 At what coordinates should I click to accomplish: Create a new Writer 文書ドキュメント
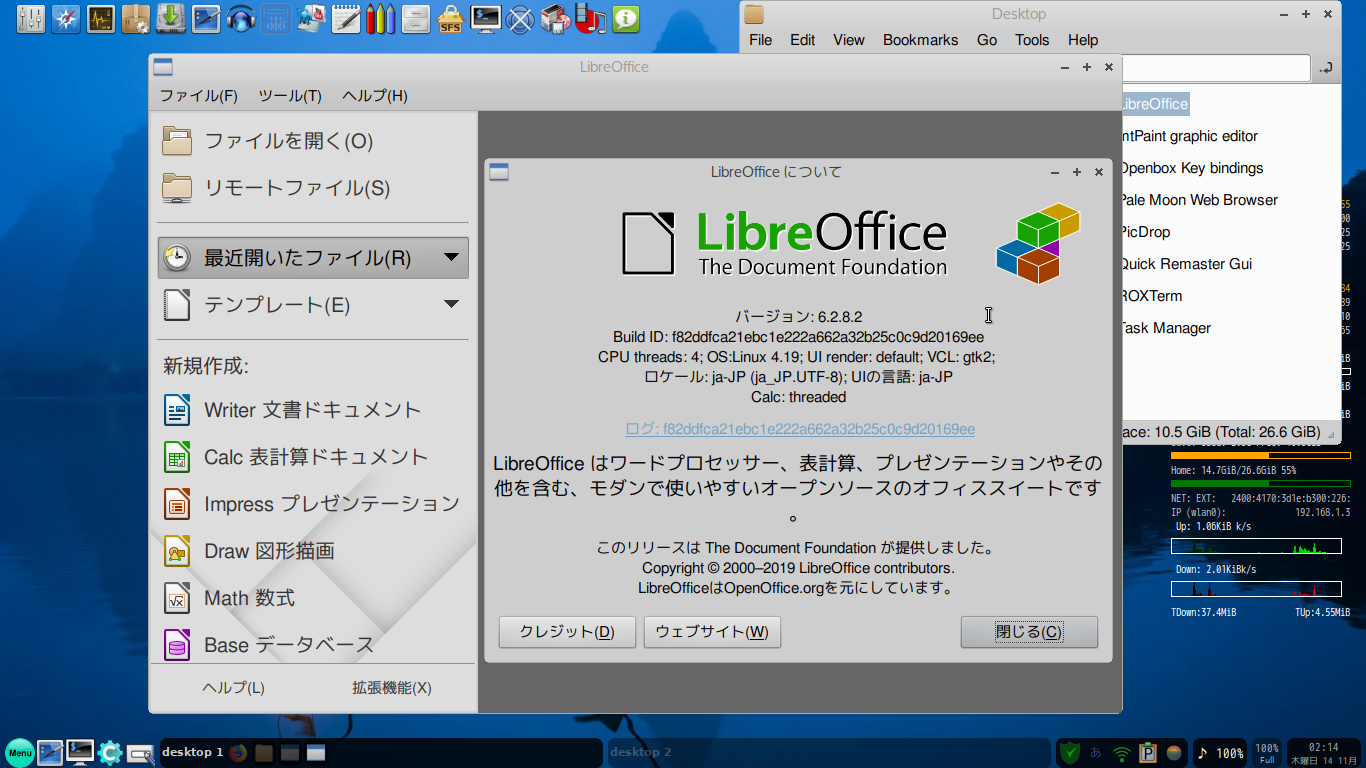coord(313,409)
